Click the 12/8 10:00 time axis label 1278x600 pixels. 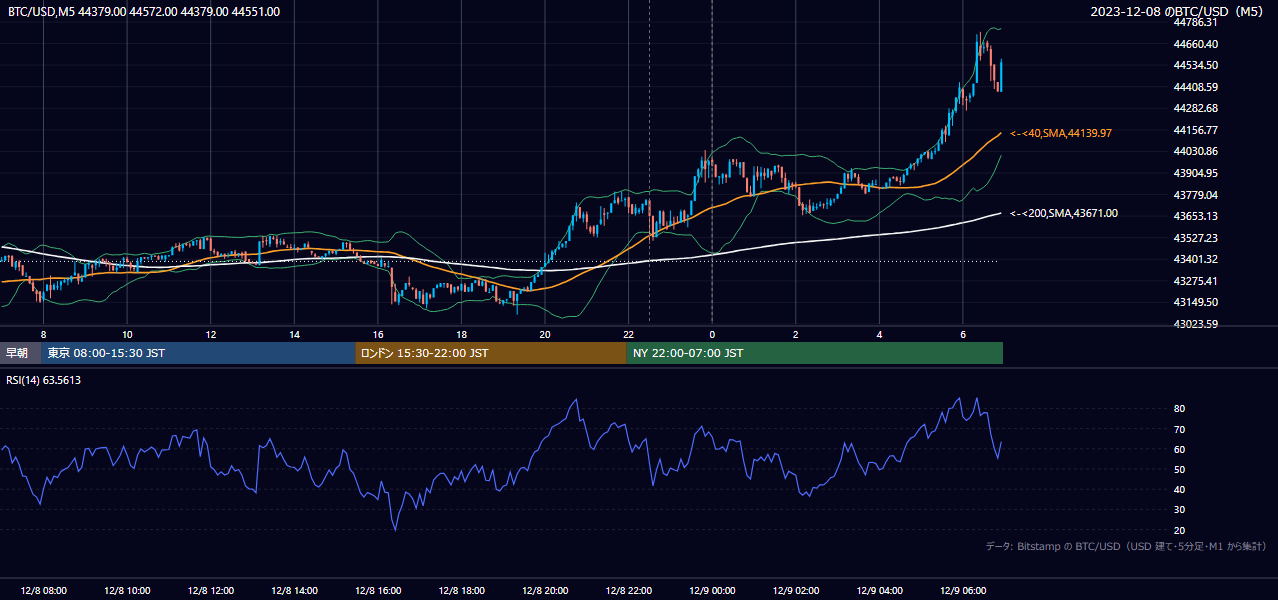click(127, 590)
